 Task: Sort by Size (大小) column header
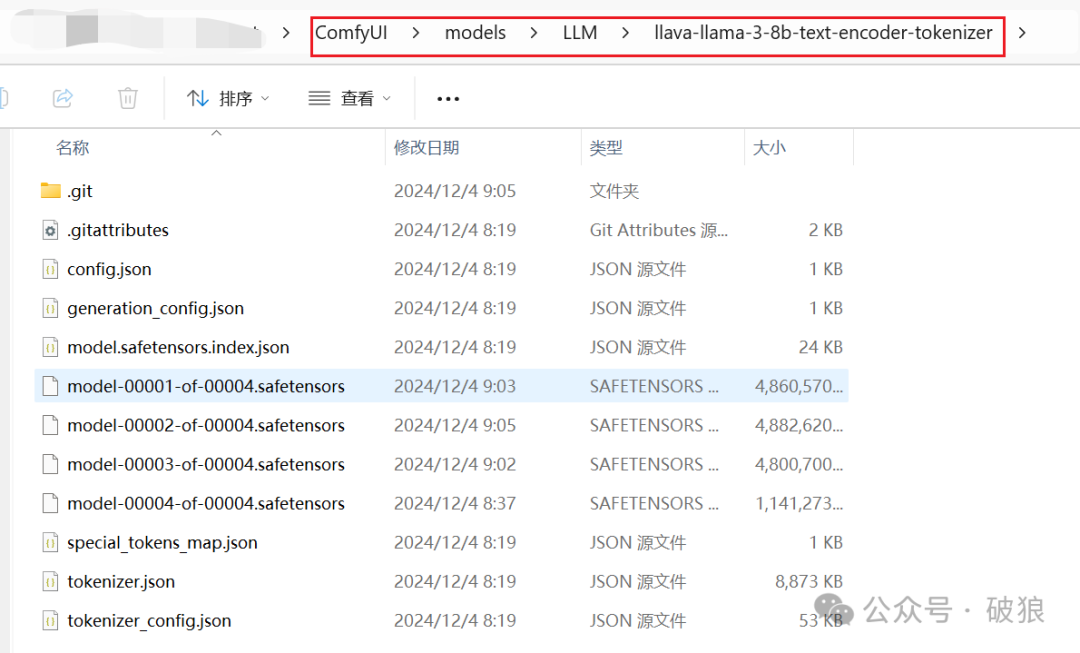click(x=769, y=147)
